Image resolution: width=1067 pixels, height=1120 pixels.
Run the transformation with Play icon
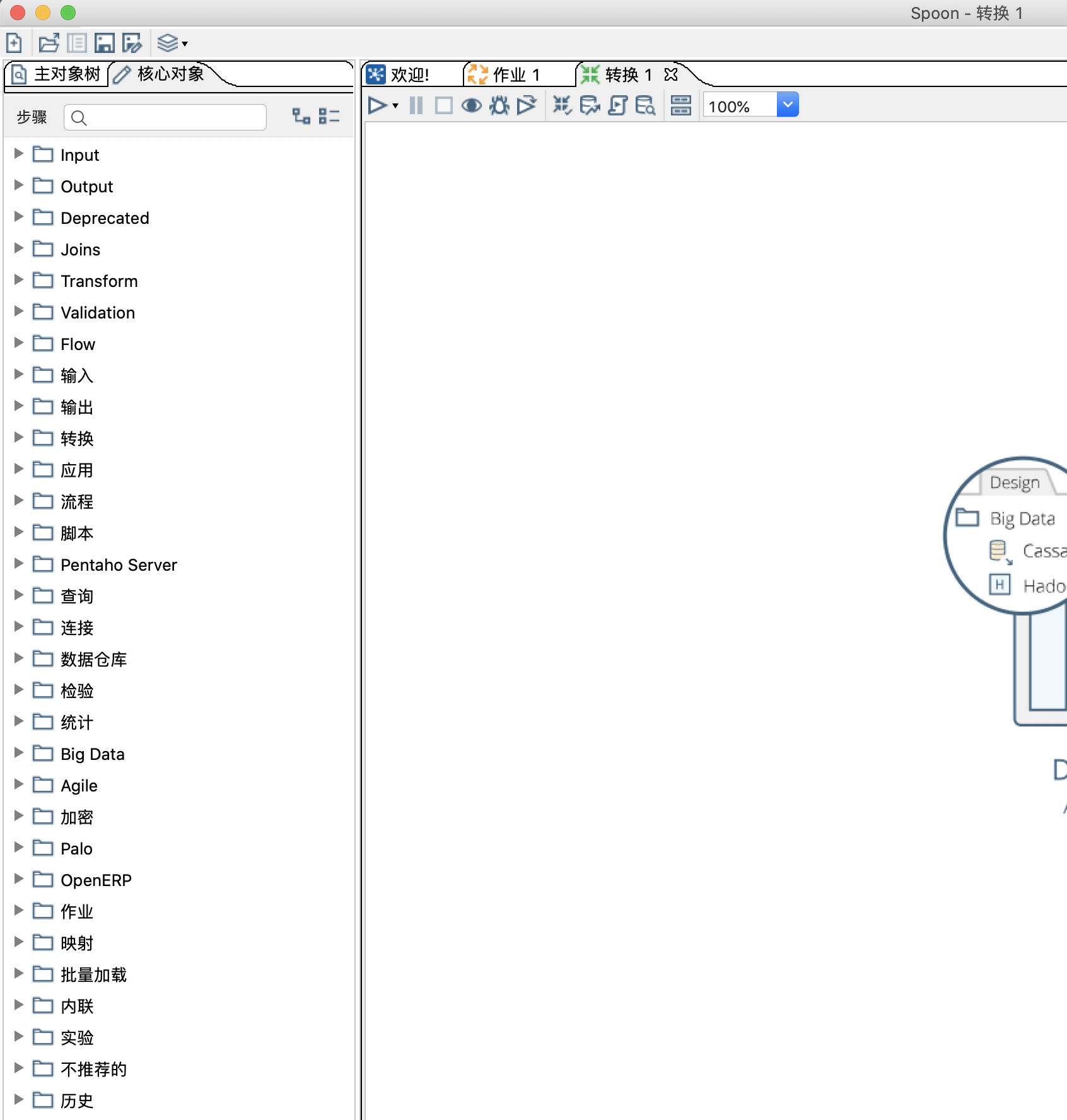tap(377, 105)
